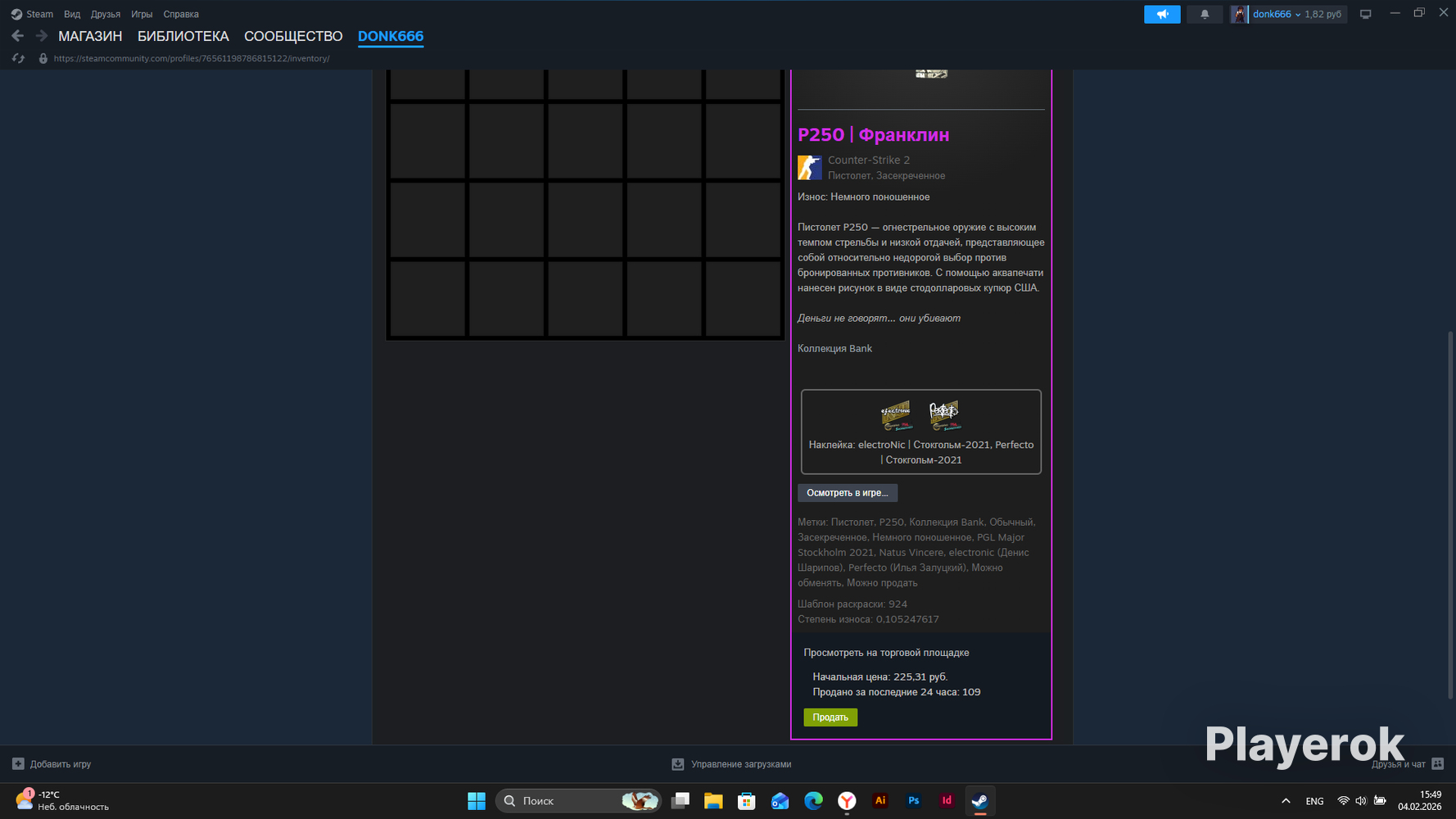Open the Steam menu
Screen dimensions: 1456x819
(39, 14)
